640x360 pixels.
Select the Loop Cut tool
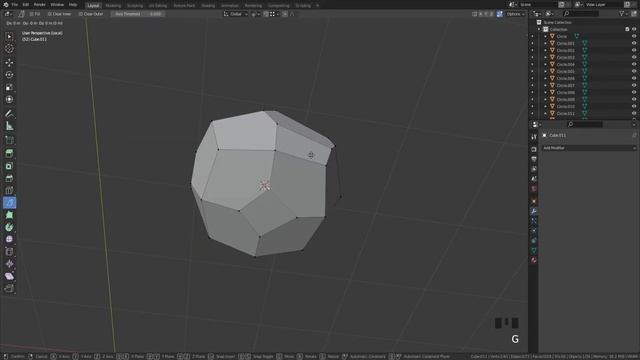click(x=9, y=190)
